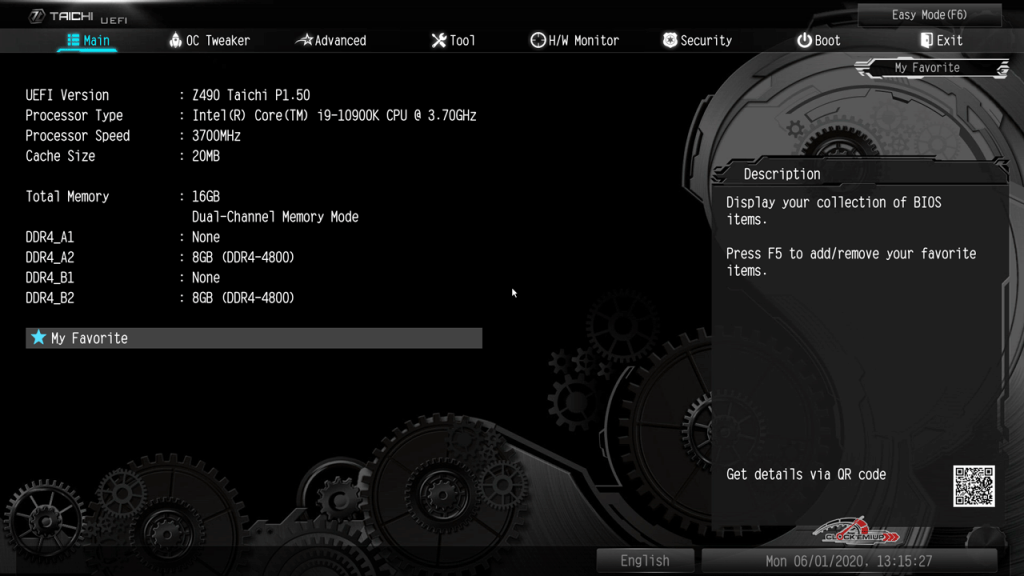Click the DDR4_B2 8GB memory value
Viewport: 1024px width, 576px height.
point(243,298)
